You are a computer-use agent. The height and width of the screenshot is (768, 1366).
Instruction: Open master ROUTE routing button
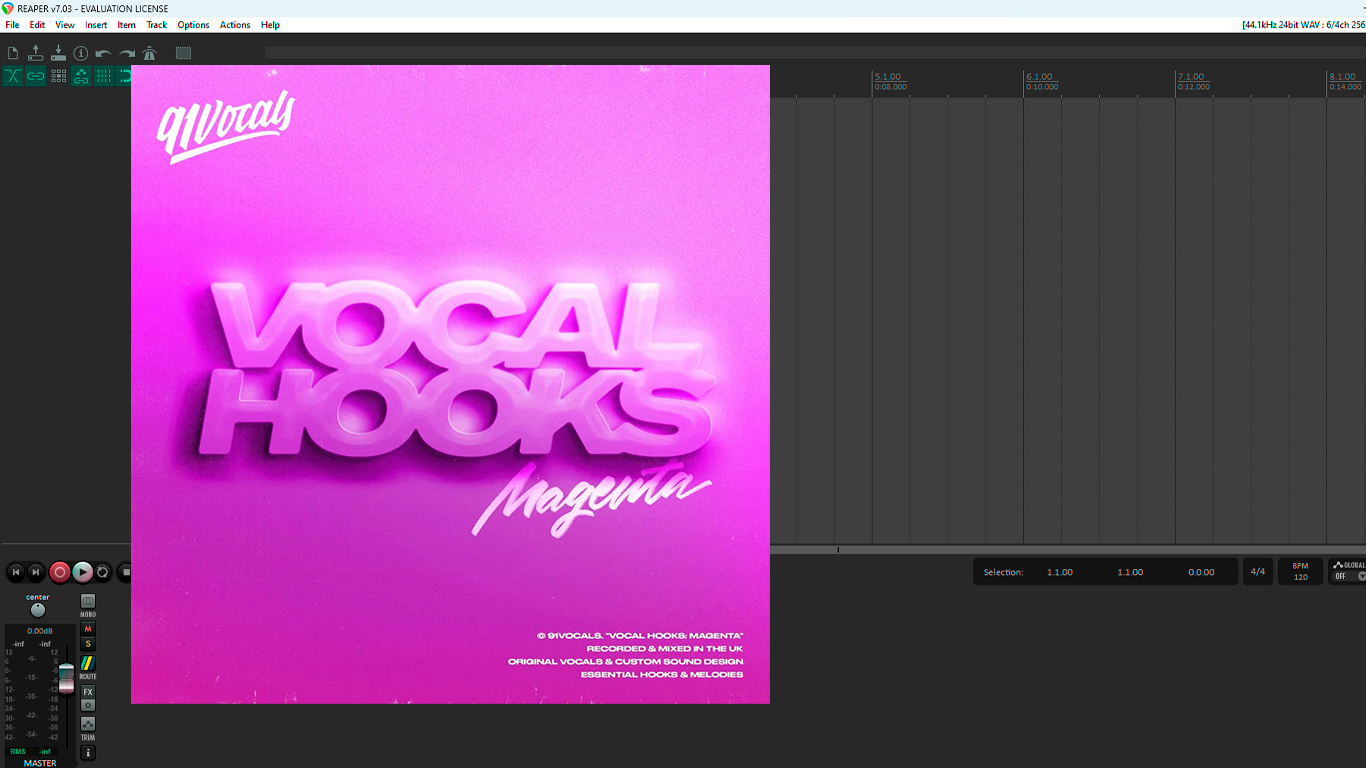[88, 663]
